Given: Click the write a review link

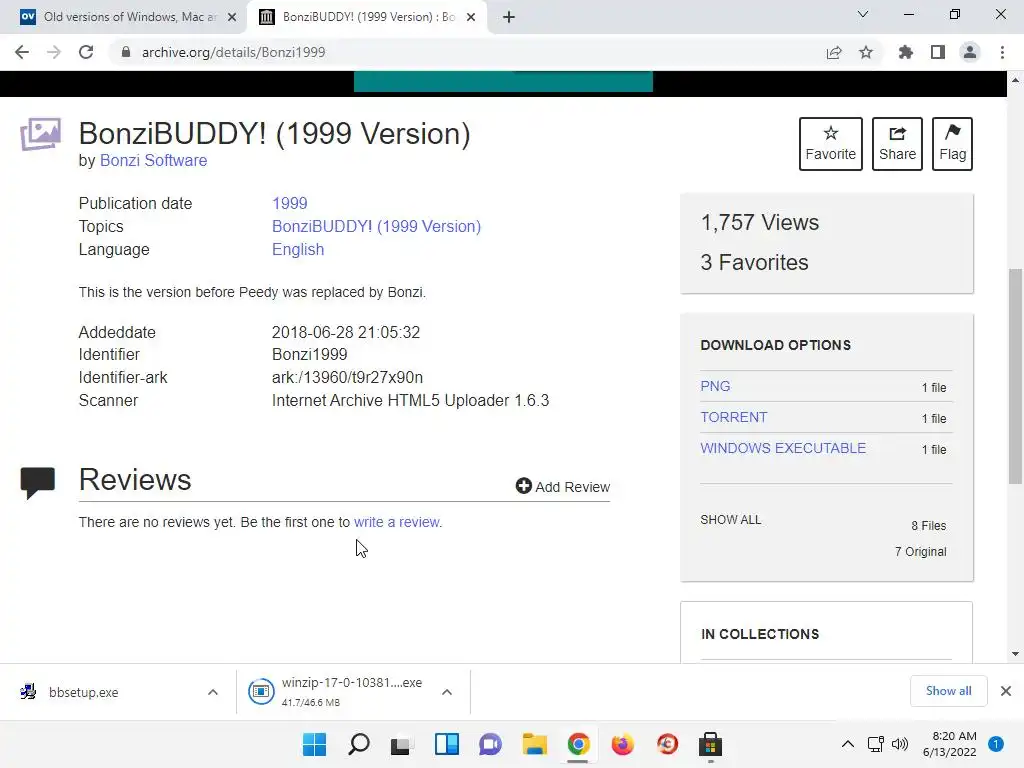Looking at the screenshot, I should click(396, 522).
